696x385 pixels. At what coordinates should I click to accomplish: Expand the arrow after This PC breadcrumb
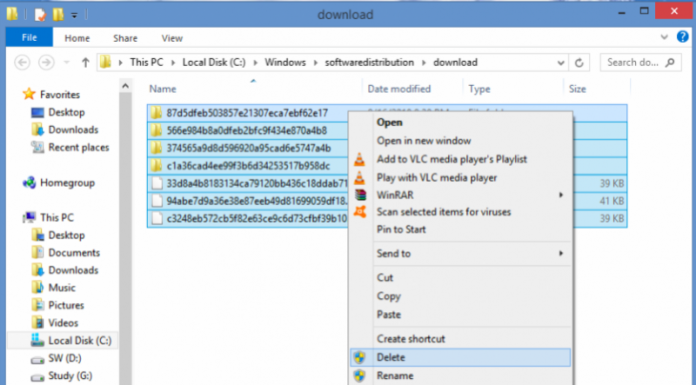click(x=173, y=63)
